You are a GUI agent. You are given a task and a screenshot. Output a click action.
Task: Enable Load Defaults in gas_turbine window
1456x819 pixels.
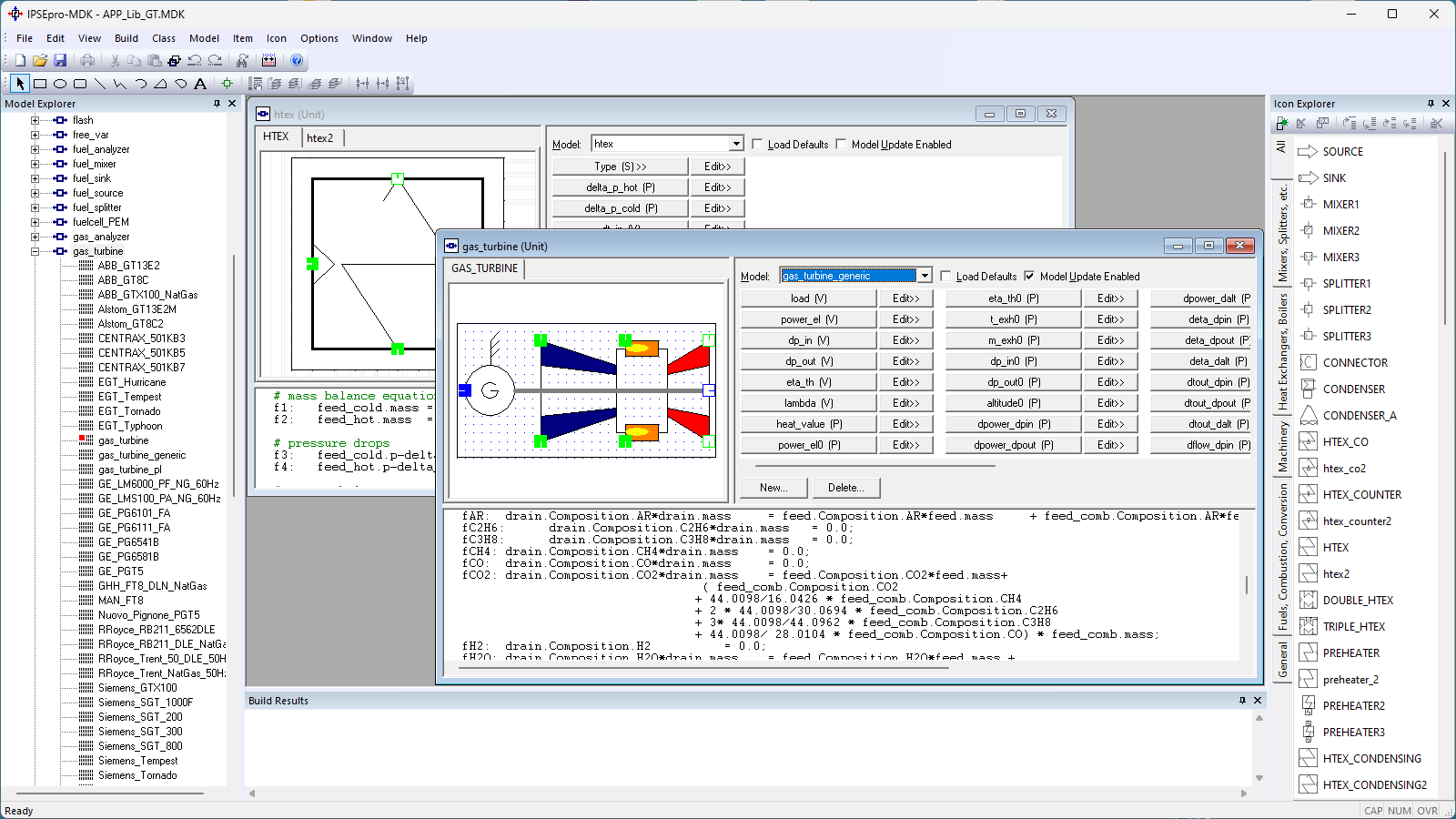pyautogui.click(x=945, y=276)
